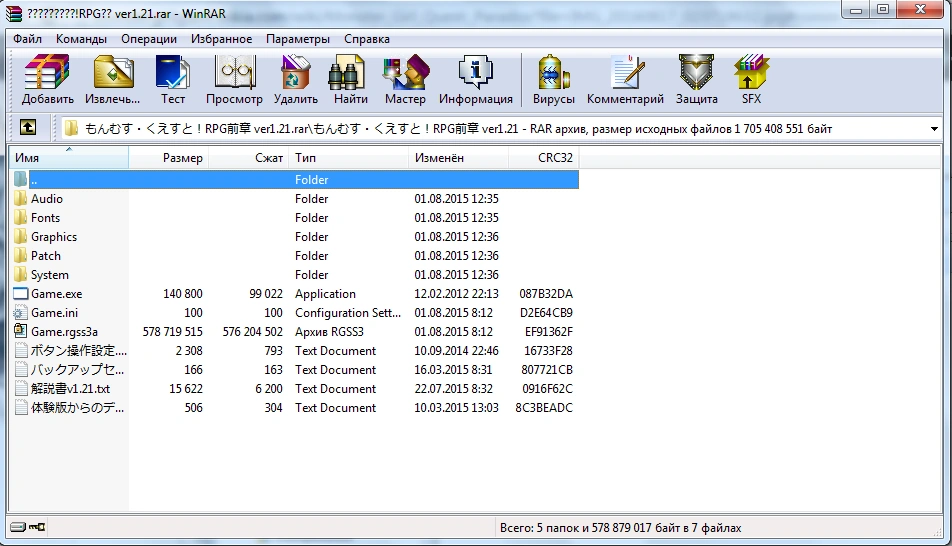Screen dimensions: 952x546
Task: Select the 体験版からのデ... text file
Action: (78, 408)
